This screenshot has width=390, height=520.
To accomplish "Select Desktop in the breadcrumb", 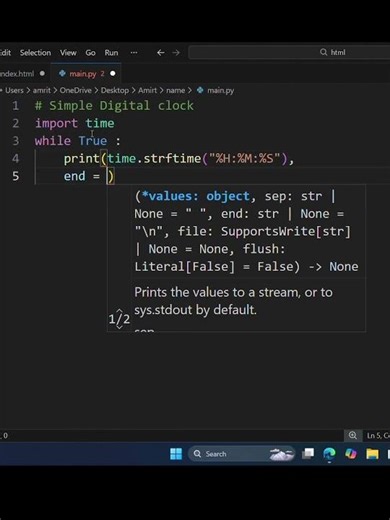I will pyautogui.click(x=115, y=90).
